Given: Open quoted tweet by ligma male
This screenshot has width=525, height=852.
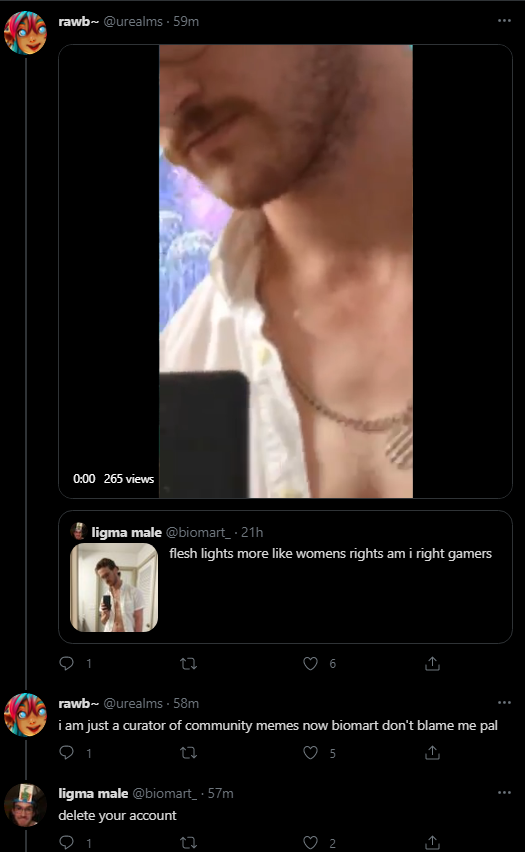Looking at the screenshot, I should tap(285, 577).
